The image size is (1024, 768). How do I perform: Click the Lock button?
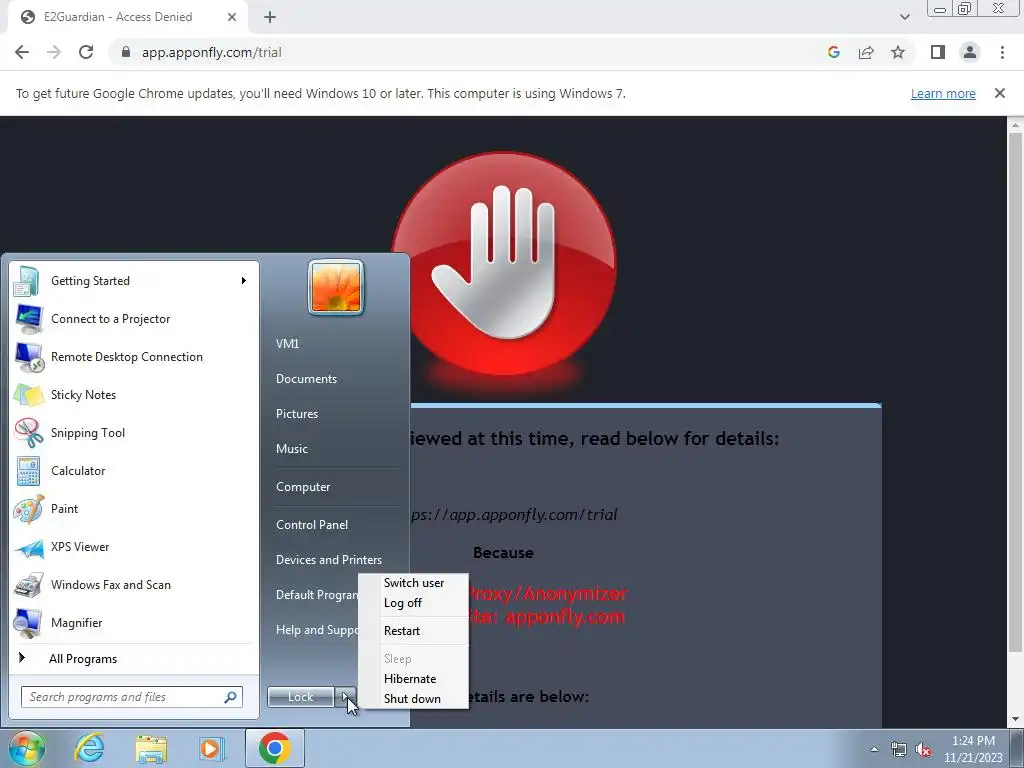(300, 697)
